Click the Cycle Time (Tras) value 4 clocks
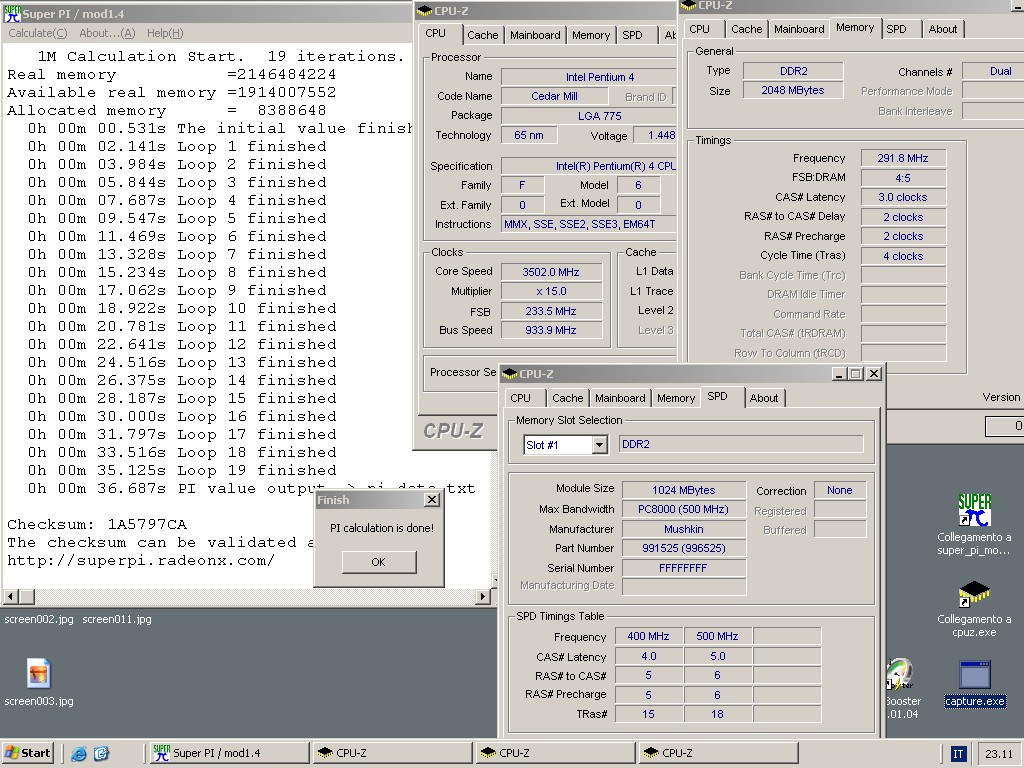Image resolution: width=1024 pixels, height=768 pixels. (903, 256)
